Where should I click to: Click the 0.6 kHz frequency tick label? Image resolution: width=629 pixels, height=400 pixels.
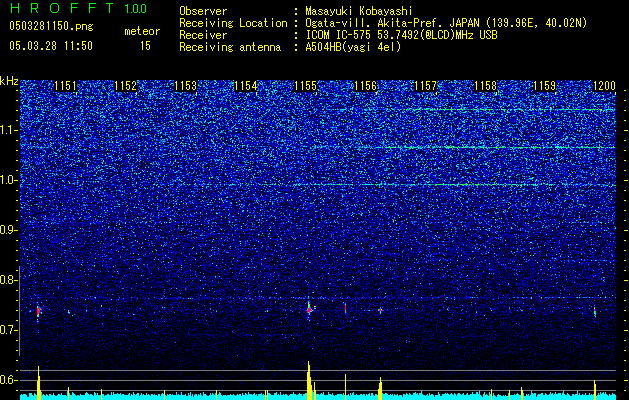(8, 380)
